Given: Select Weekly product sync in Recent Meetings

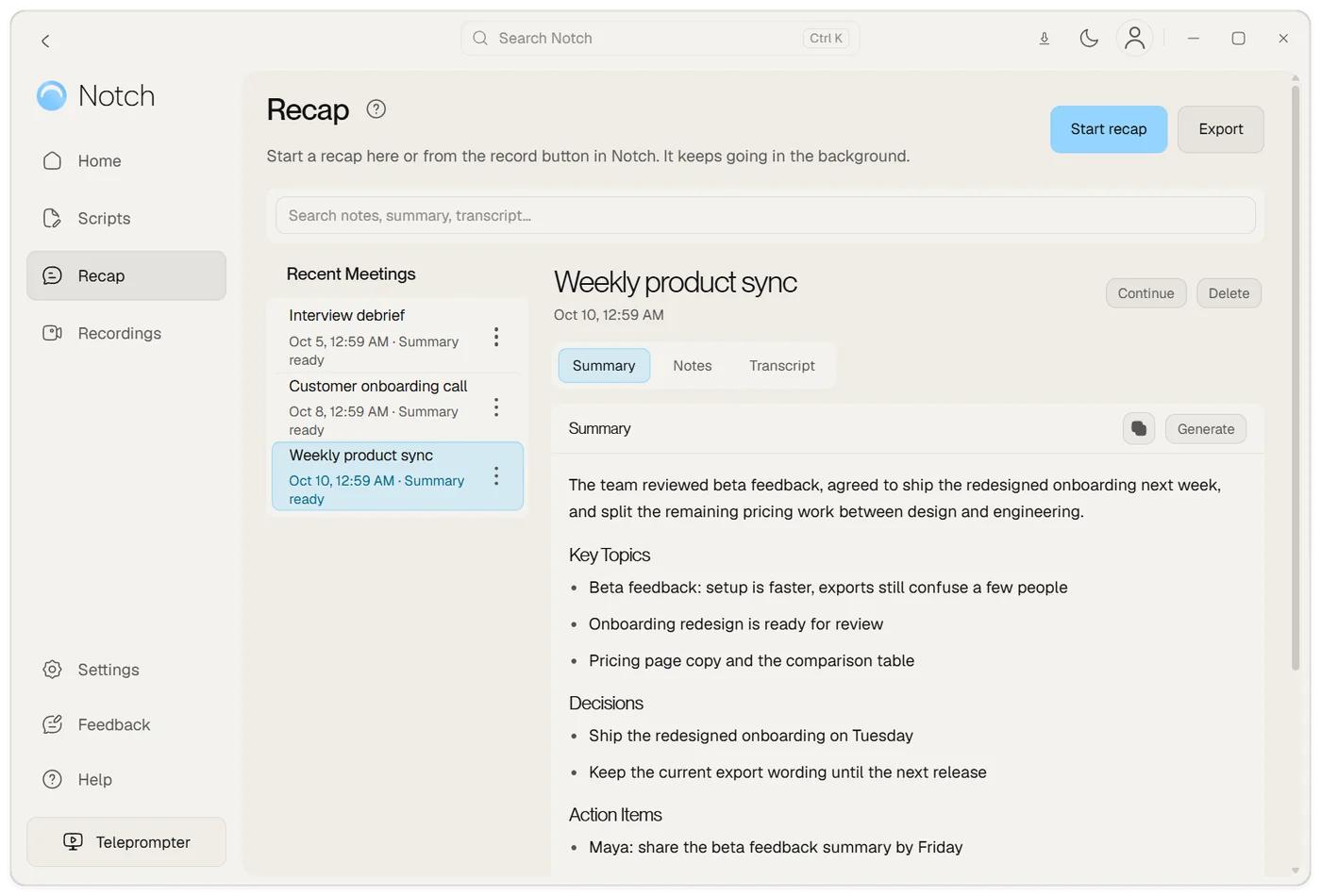Looking at the screenshot, I should click(397, 476).
